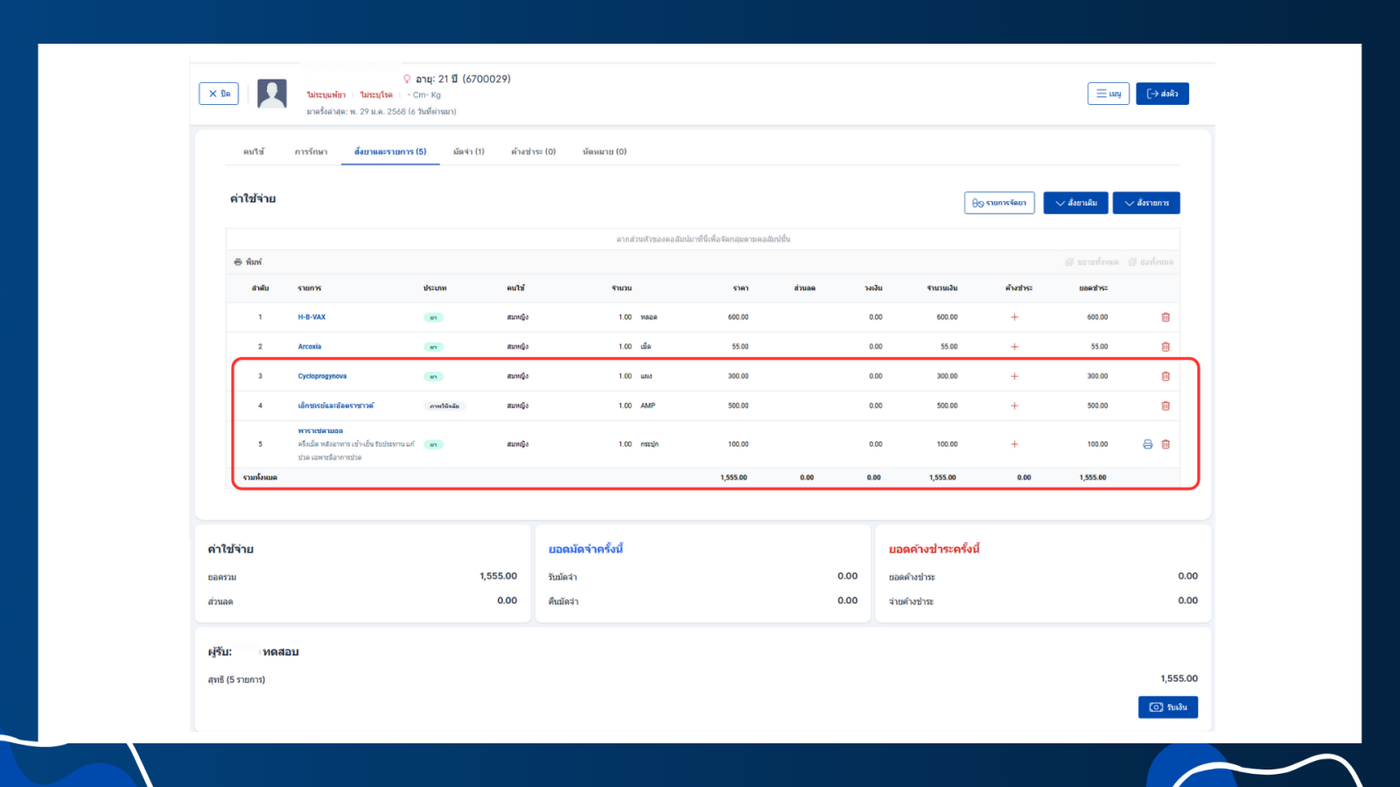Open the Cycloprogynova item link
The image size is (1400, 787).
(322, 377)
